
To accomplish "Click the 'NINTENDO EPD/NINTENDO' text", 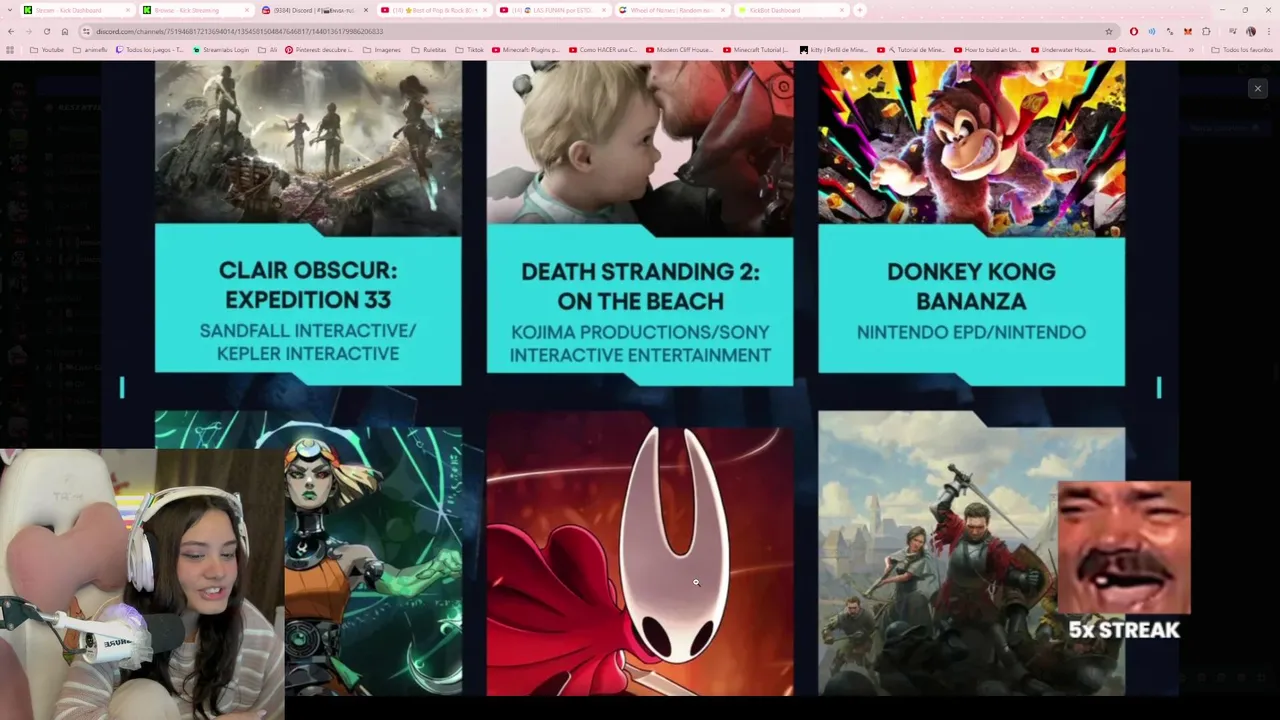I will pos(971,332).
